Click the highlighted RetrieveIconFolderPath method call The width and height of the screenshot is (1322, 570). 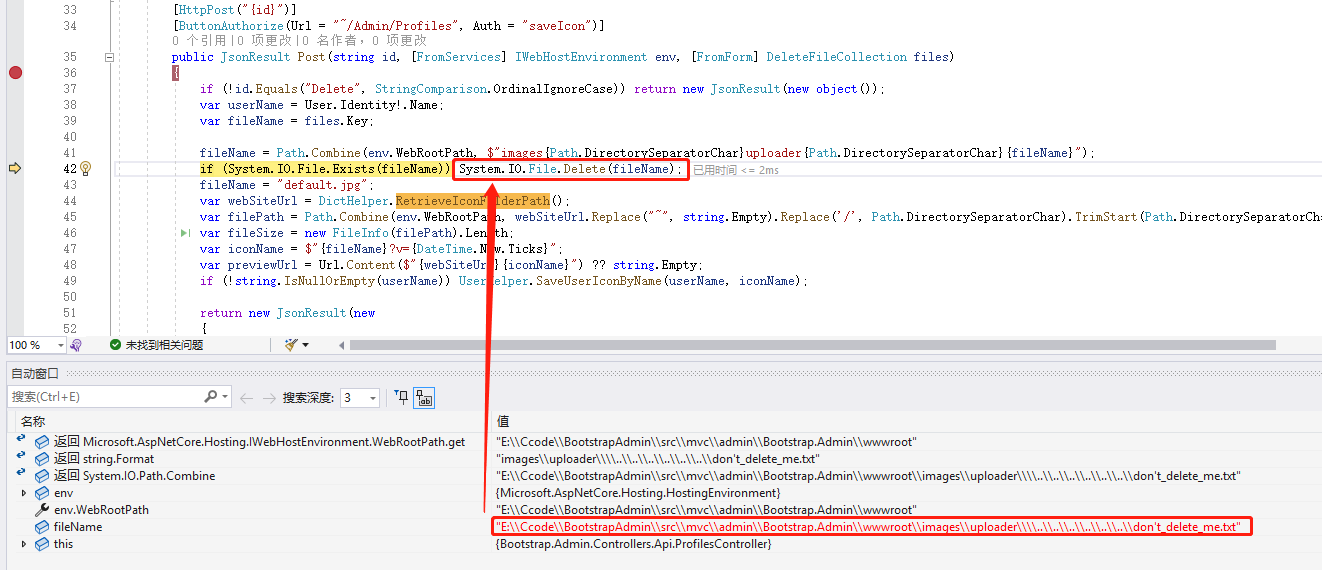click(x=472, y=201)
